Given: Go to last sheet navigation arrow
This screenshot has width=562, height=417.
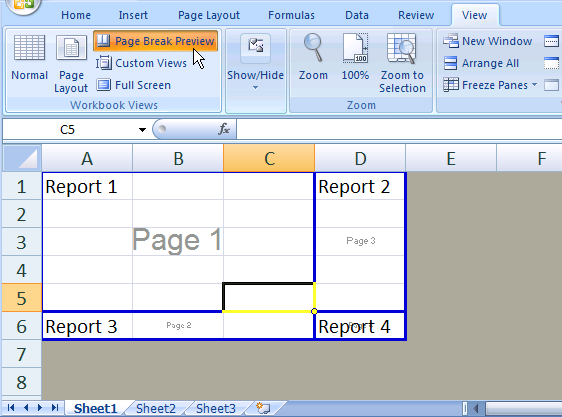Looking at the screenshot, I should [x=55, y=408].
